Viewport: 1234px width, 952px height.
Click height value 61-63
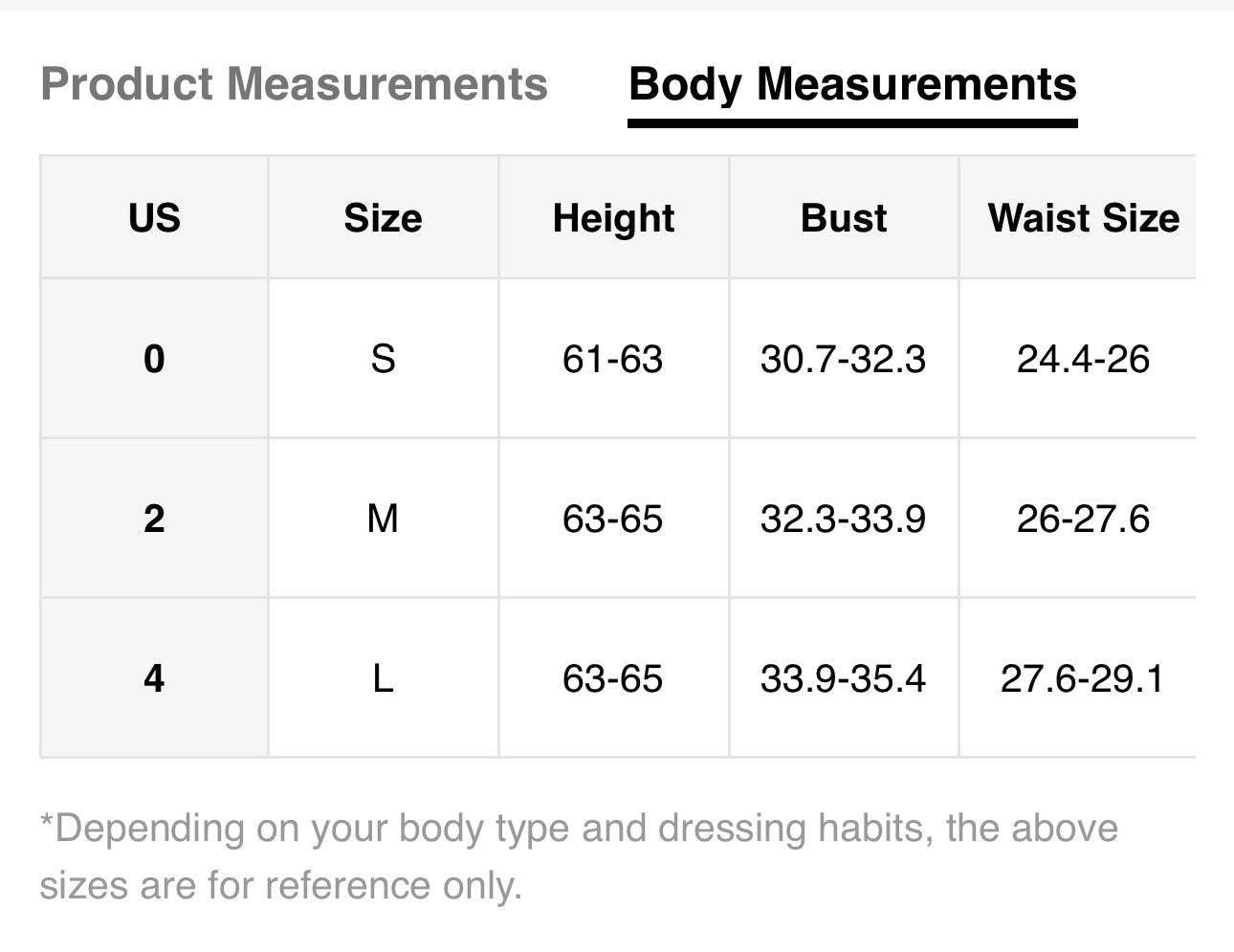pyautogui.click(x=612, y=359)
